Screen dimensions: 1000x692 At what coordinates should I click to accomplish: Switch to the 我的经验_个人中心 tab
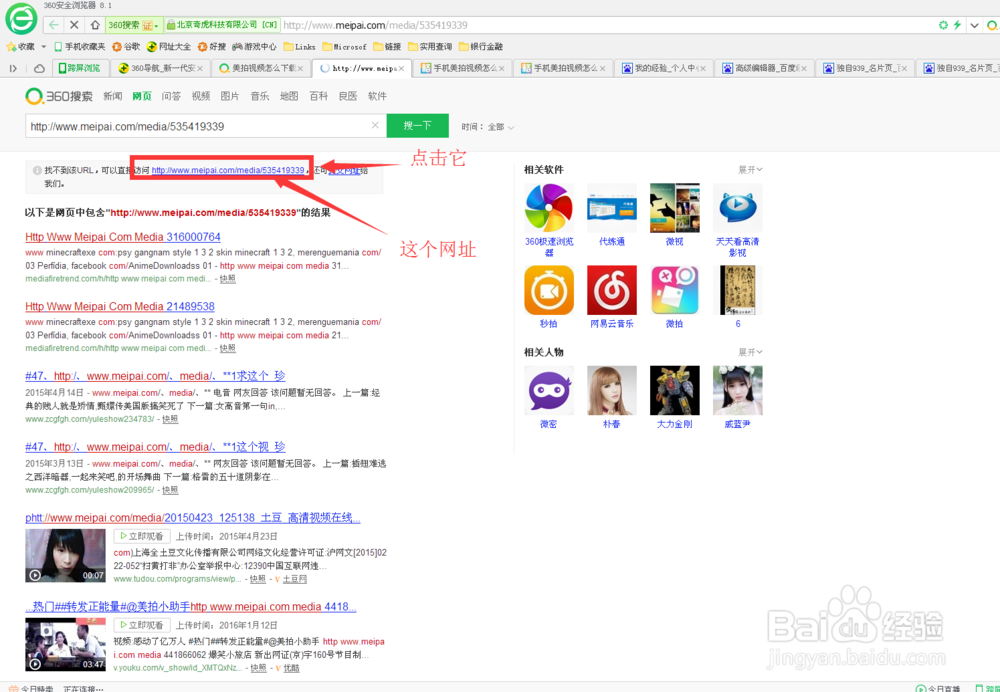click(x=664, y=68)
